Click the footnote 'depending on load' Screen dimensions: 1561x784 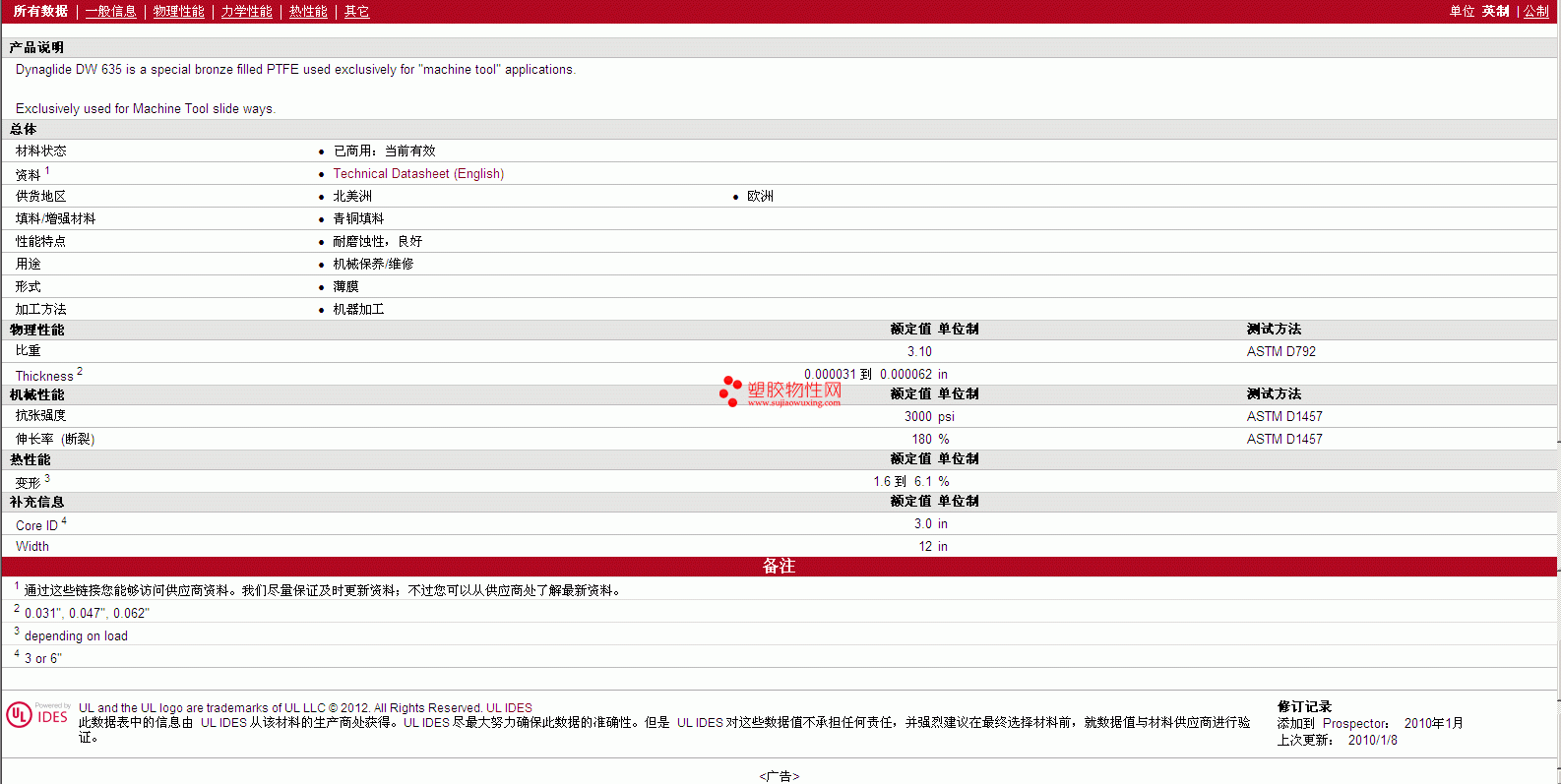coord(76,635)
